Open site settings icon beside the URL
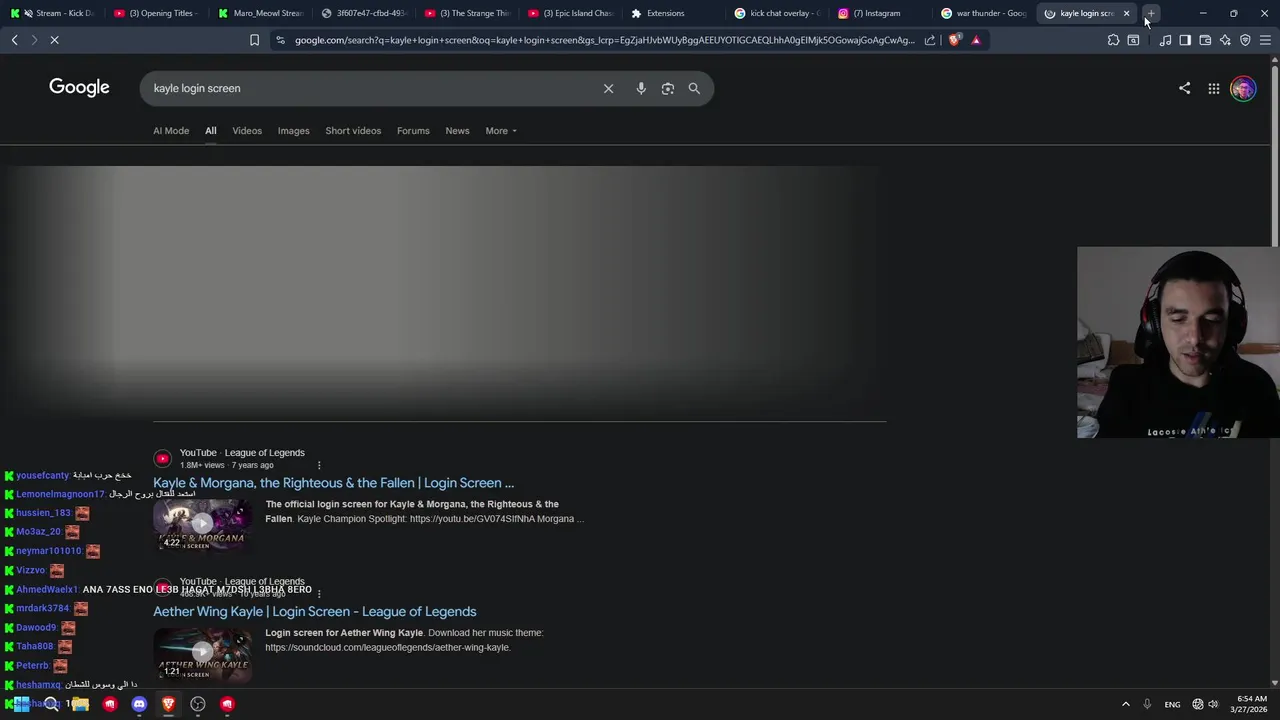 pos(280,40)
